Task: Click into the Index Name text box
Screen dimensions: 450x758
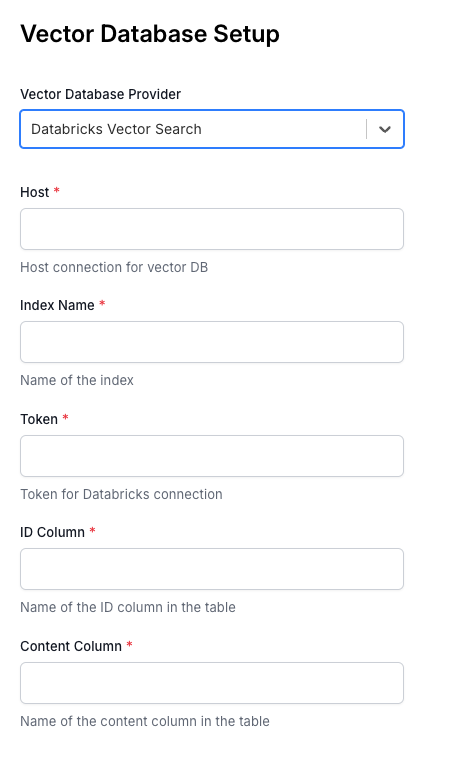Action: click(x=212, y=342)
